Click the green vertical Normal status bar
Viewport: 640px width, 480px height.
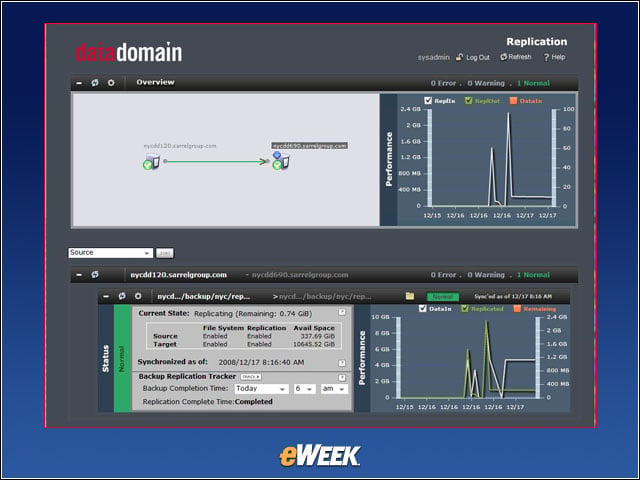point(122,358)
